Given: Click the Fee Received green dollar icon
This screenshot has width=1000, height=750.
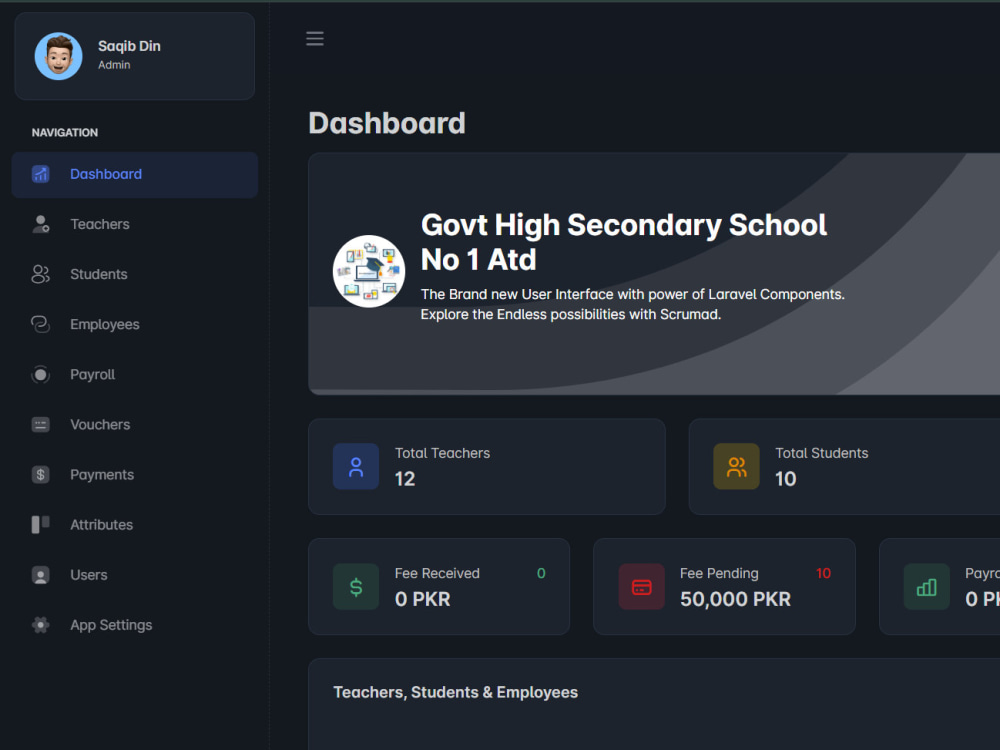Looking at the screenshot, I should tap(356, 587).
